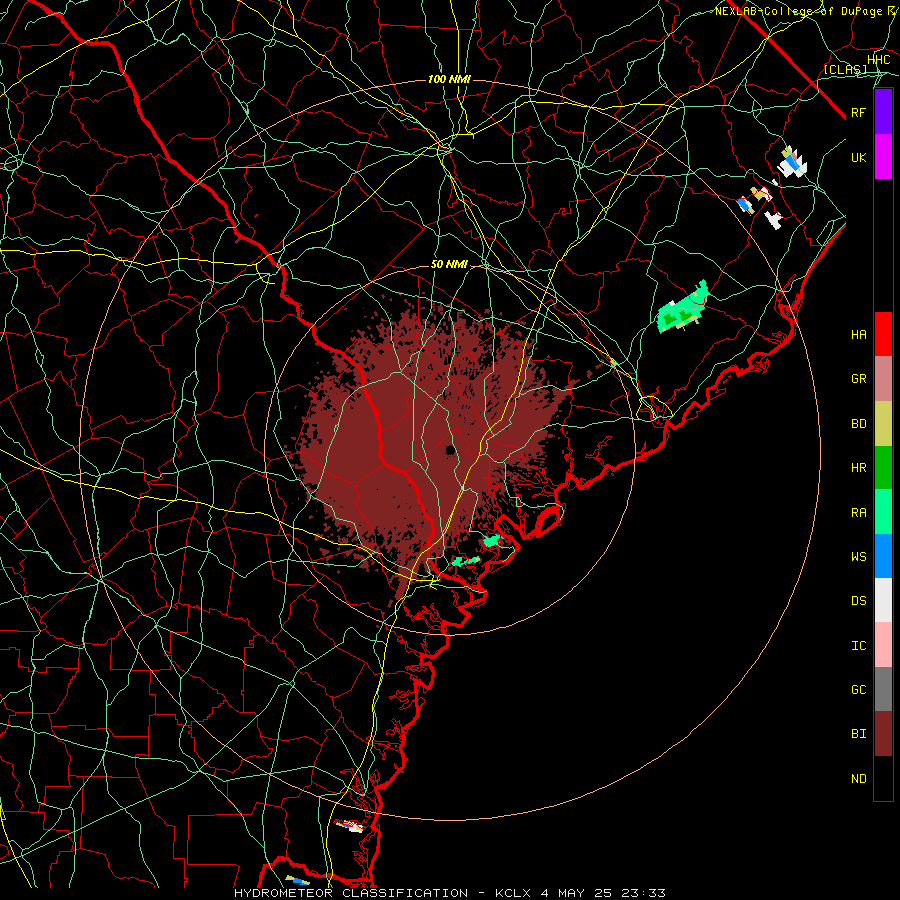Click the RA light green legend swatch
Screen dimensions: 900x900
point(883,512)
